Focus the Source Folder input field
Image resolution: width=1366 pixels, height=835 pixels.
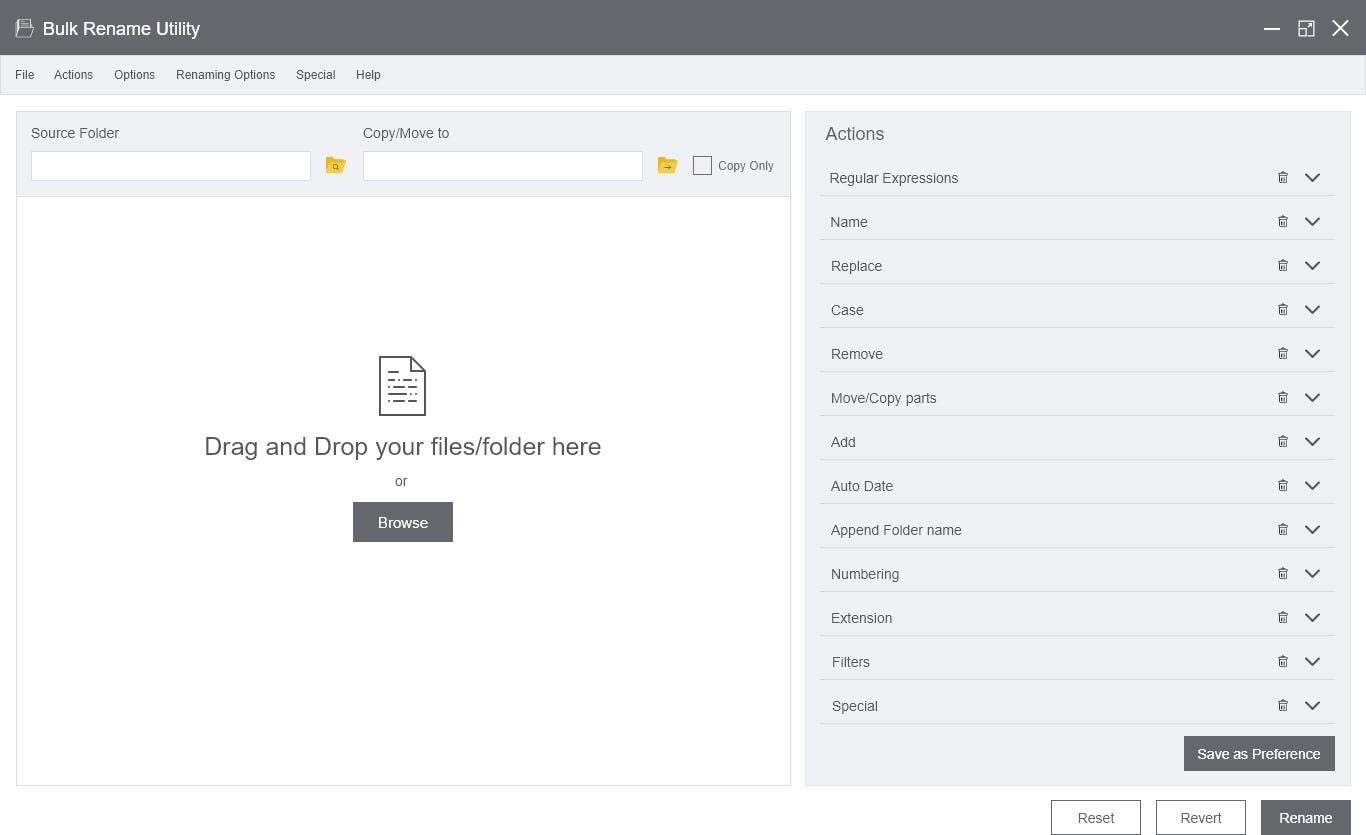(x=171, y=166)
